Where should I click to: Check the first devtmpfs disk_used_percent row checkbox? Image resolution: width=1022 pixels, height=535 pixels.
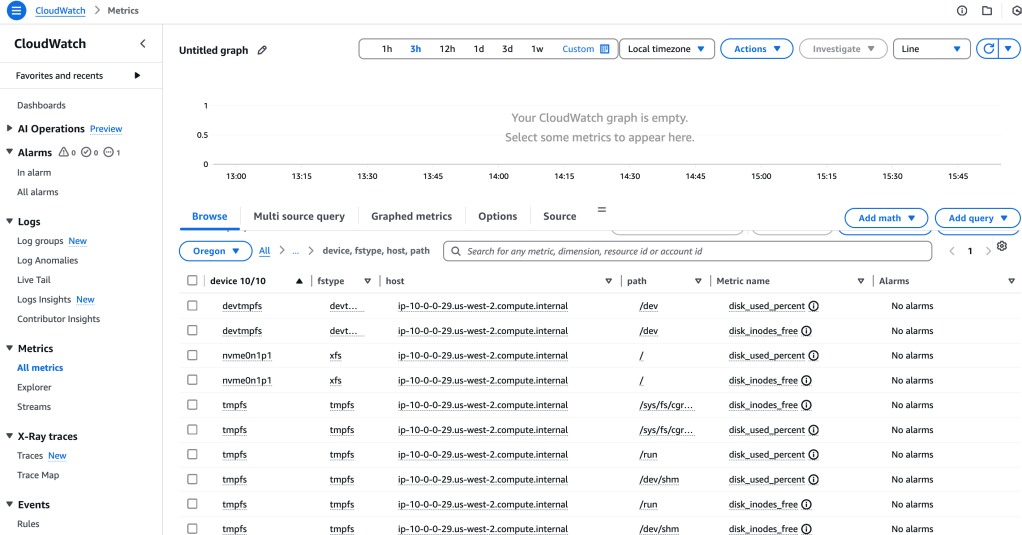tap(192, 305)
